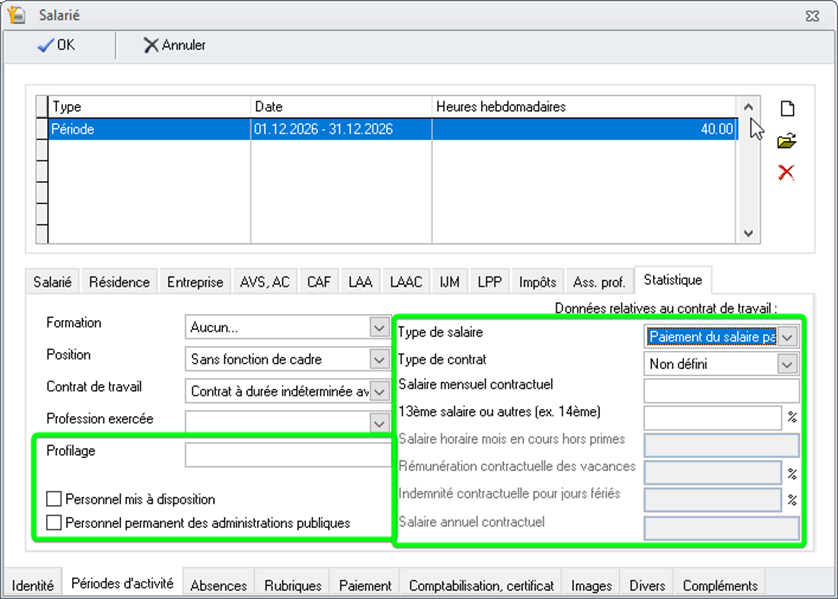Open the Type de salaire combo box
This screenshot has height=599, width=838.
click(x=787, y=337)
